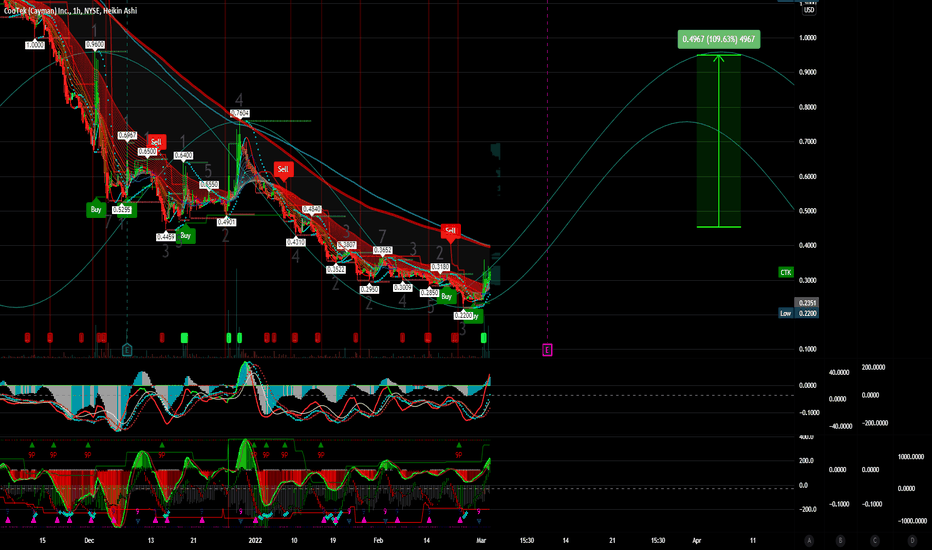Click the 0.2200 pivot price label on chart
Screen dimensions: 932x550
pos(463,315)
